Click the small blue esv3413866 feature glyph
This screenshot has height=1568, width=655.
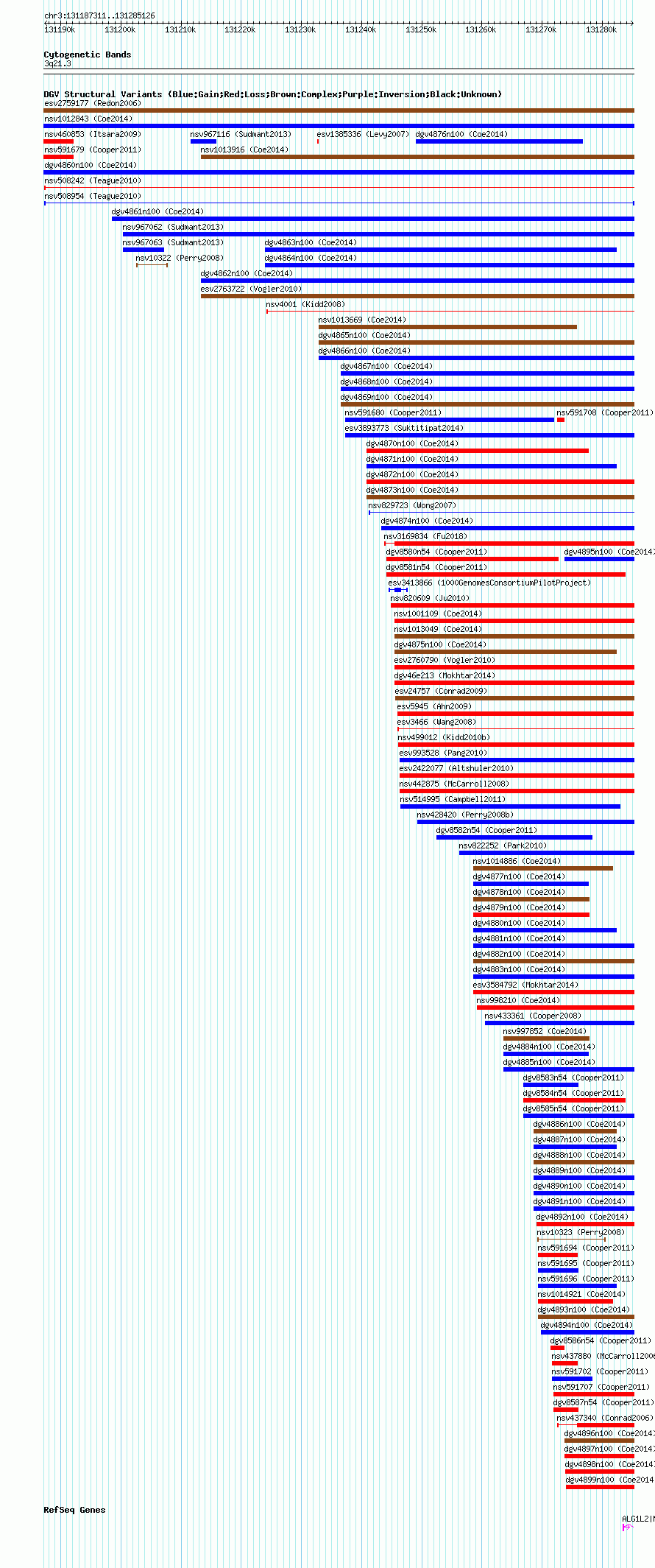pos(398,590)
